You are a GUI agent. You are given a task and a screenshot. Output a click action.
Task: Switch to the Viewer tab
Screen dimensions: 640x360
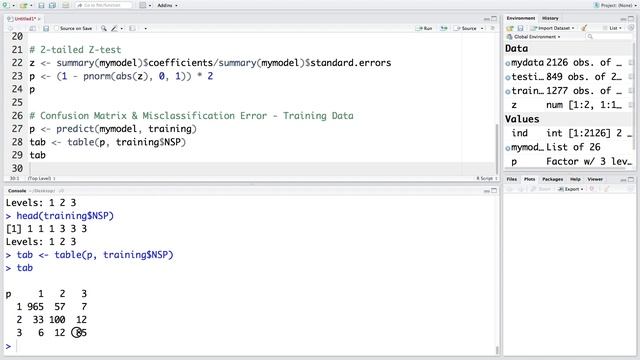pos(595,179)
